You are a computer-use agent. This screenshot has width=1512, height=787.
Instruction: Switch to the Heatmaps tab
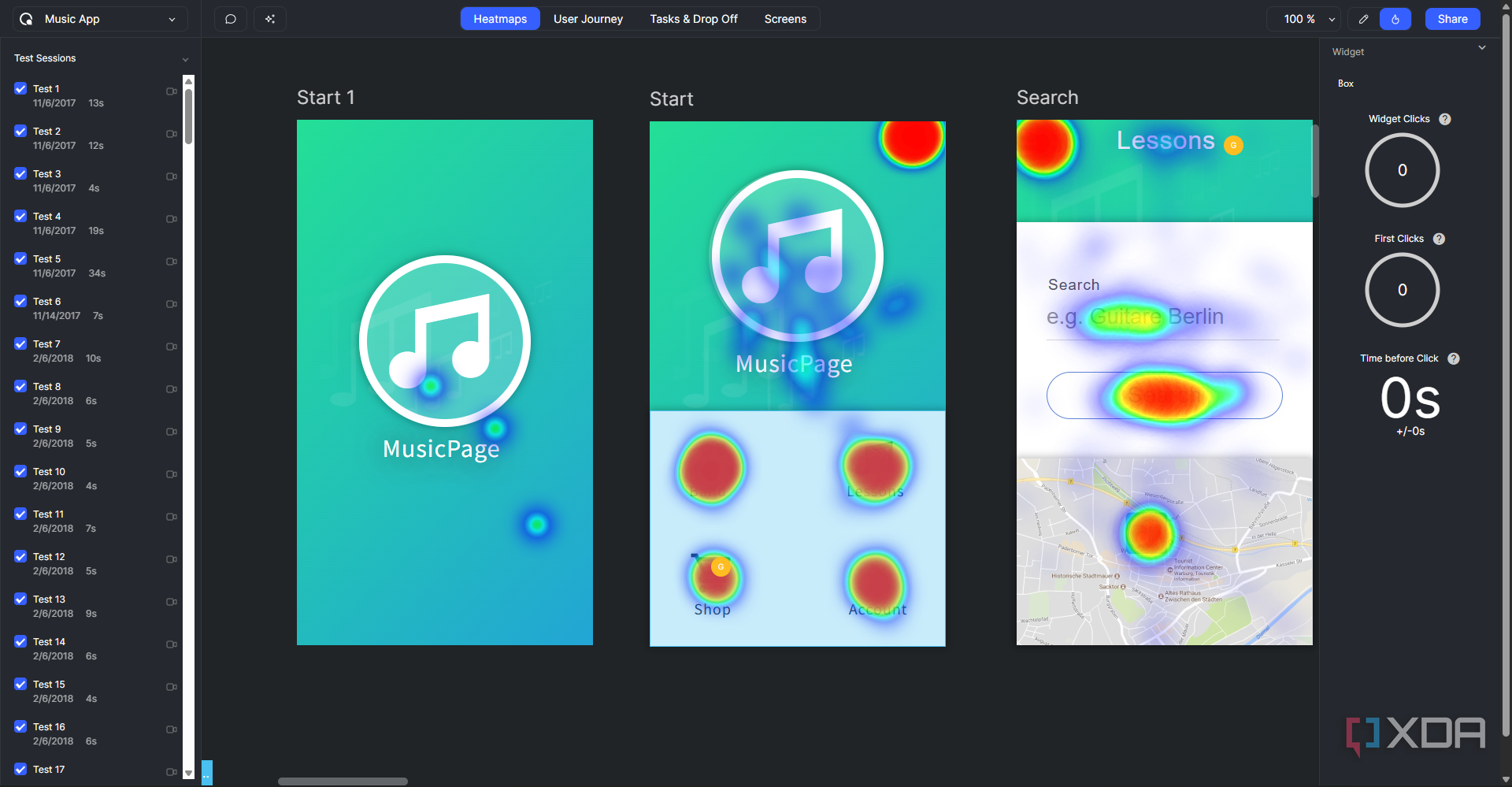(x=500, y=19)
